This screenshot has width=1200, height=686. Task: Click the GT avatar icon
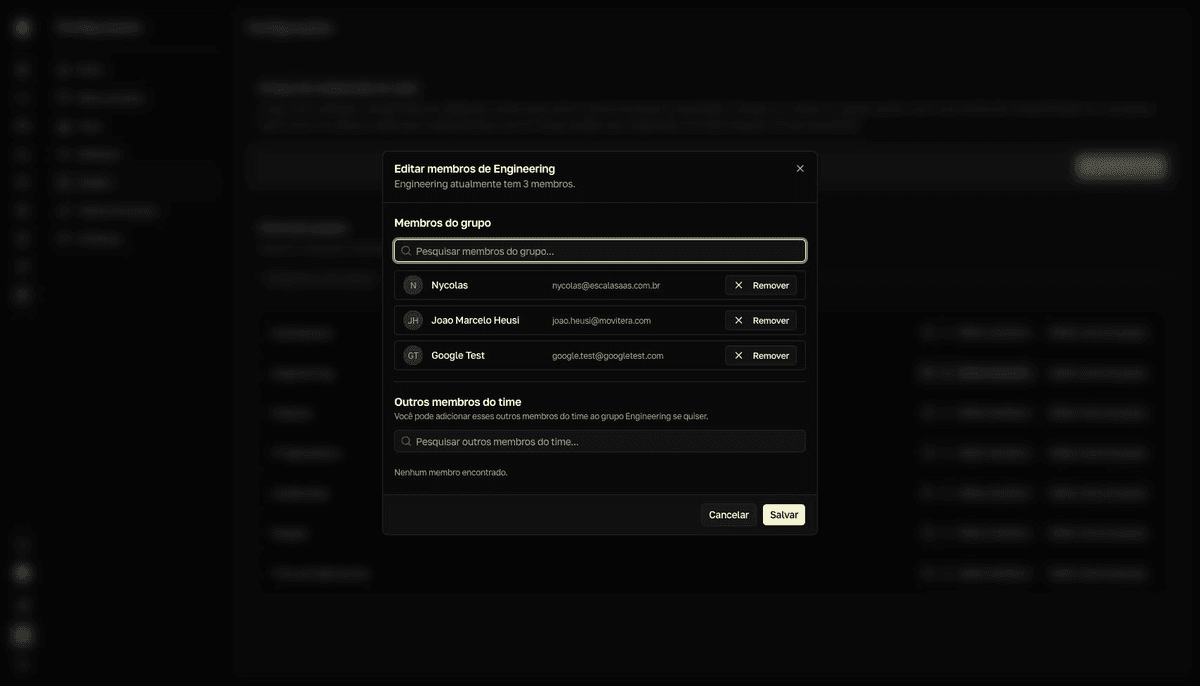pyautogui.click(x=413, y=355)
